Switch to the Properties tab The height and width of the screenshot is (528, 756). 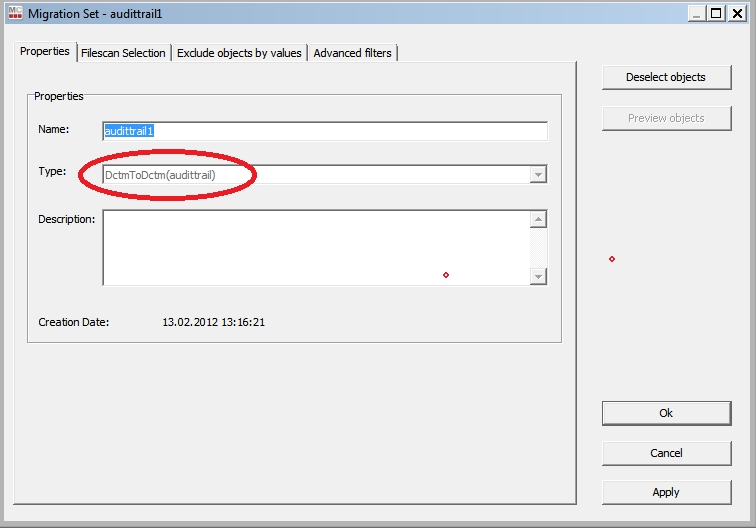point(45,52)
